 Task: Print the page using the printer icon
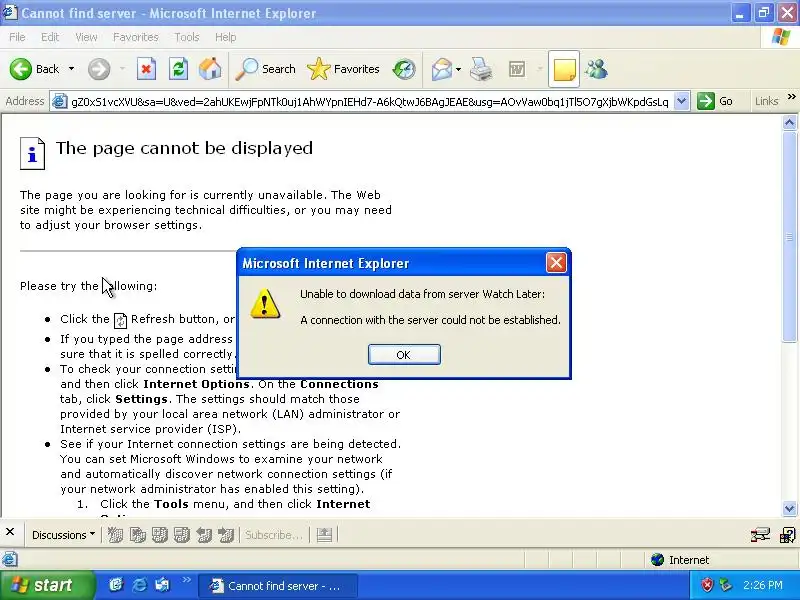(481, 69)
